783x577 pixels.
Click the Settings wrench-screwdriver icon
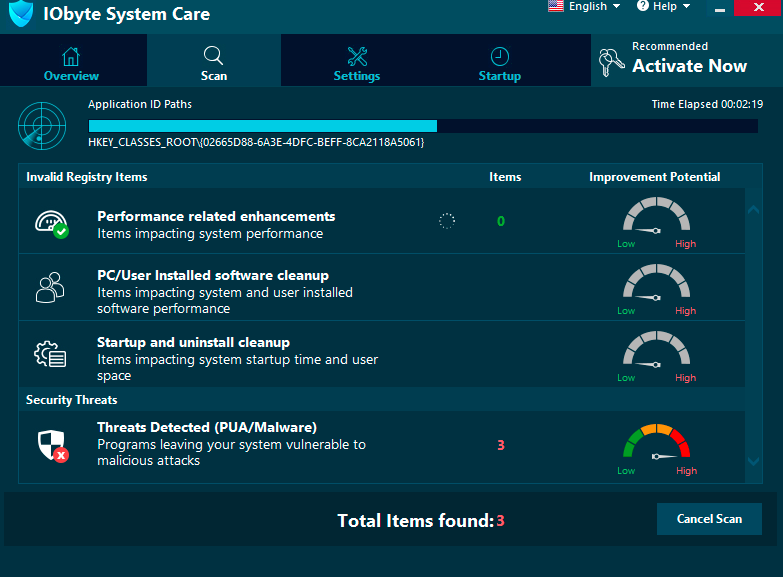357,56
